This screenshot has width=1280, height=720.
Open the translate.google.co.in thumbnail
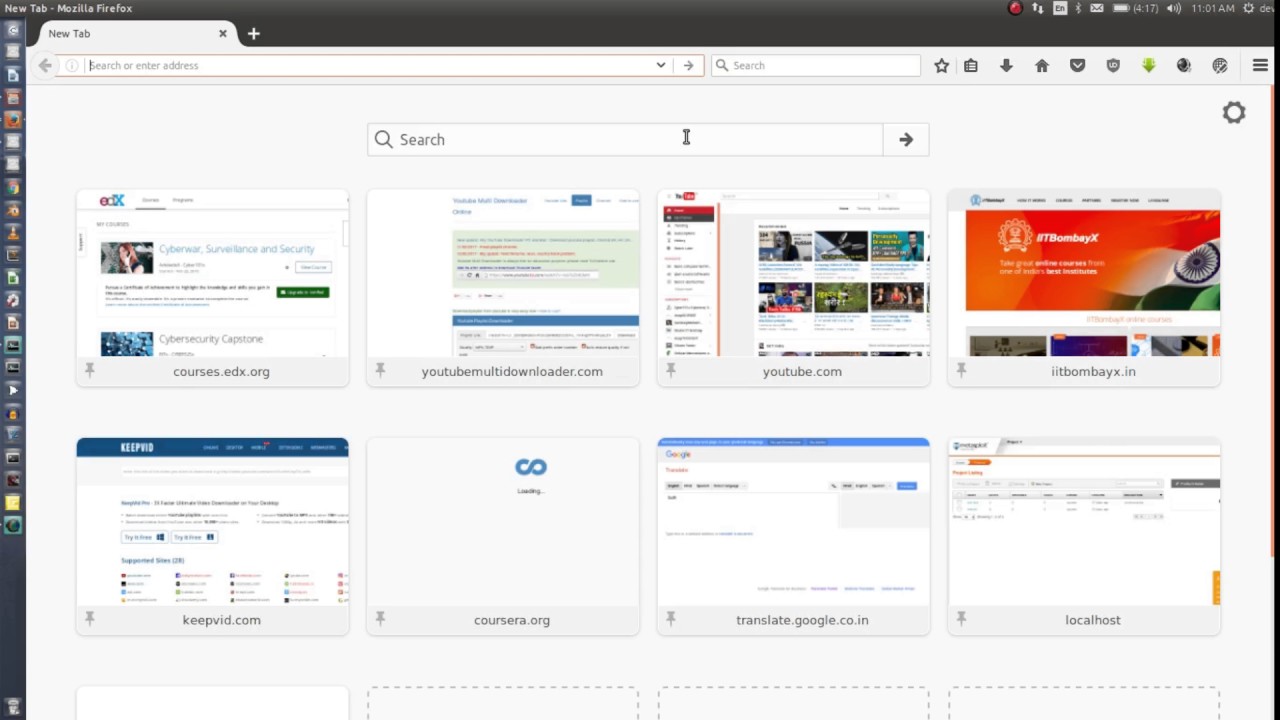point(794,522)
